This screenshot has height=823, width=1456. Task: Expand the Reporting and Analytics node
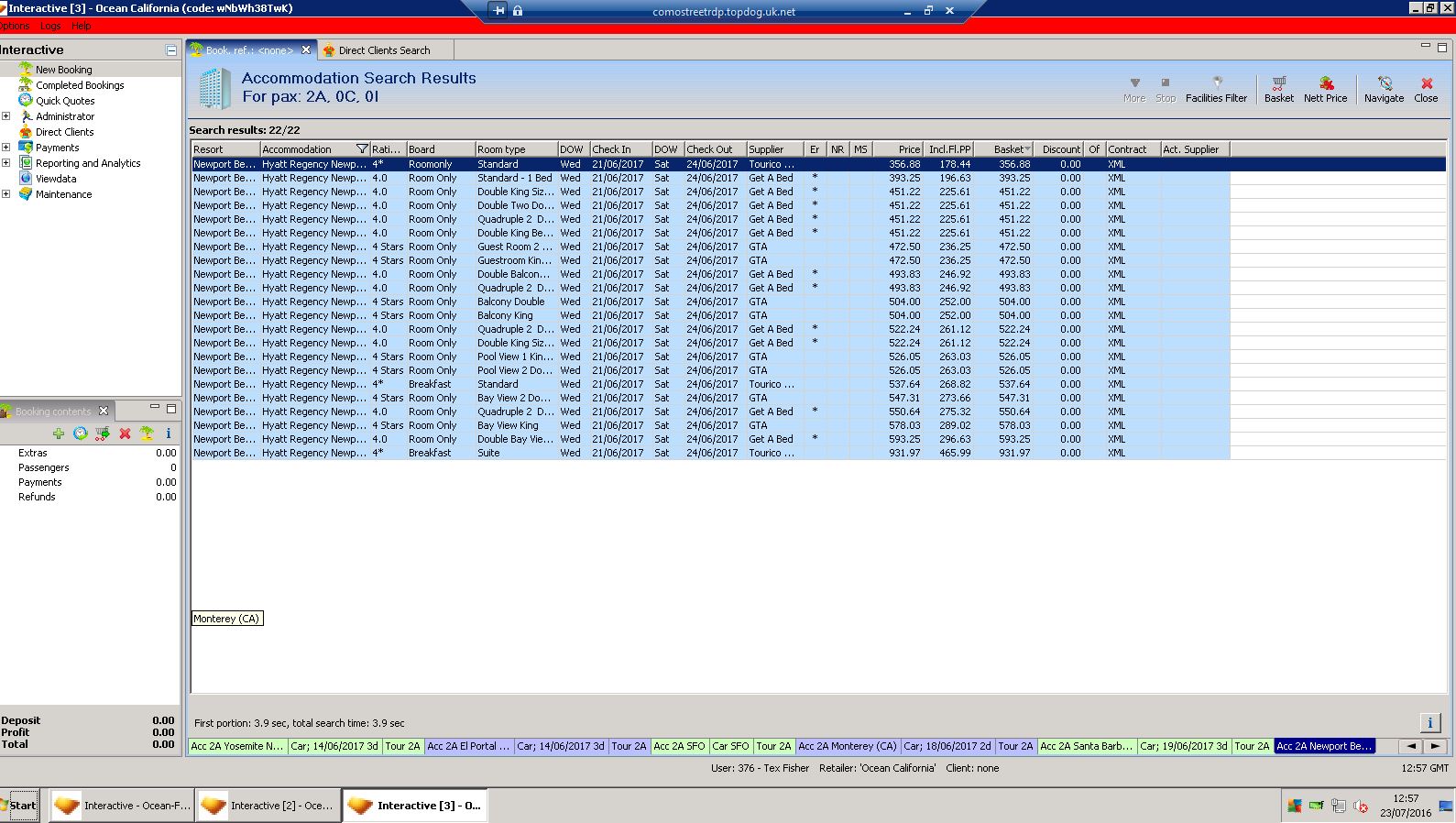6,163
